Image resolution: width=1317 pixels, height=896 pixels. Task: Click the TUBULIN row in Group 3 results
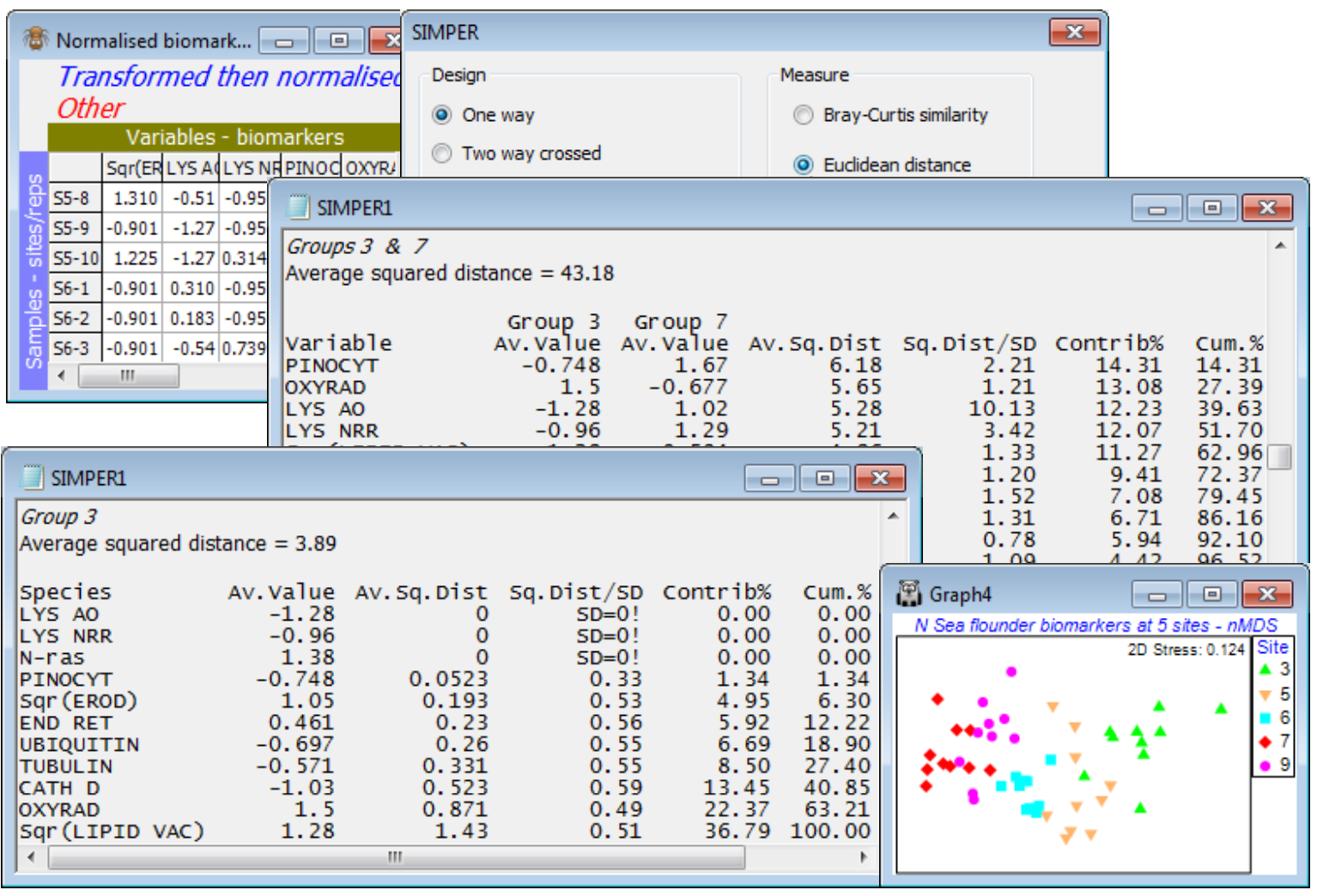pos(445,766)
